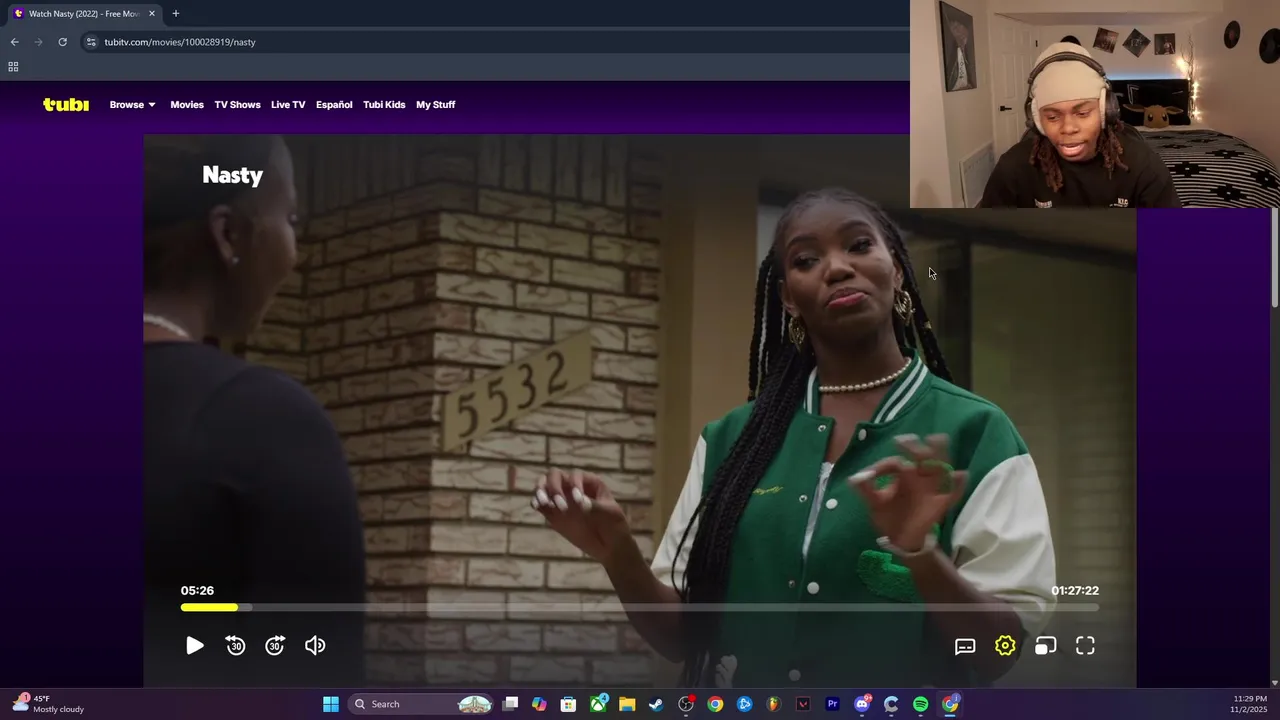This screenshot has height=720, width=1280.
Task: Open the Chrome apps grid shortcut
Action: pyautogui.click(x=13, y=67)
